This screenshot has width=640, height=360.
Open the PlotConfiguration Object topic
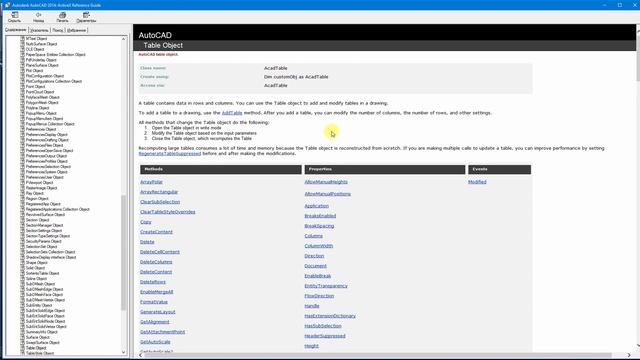[x=45, y=76]
